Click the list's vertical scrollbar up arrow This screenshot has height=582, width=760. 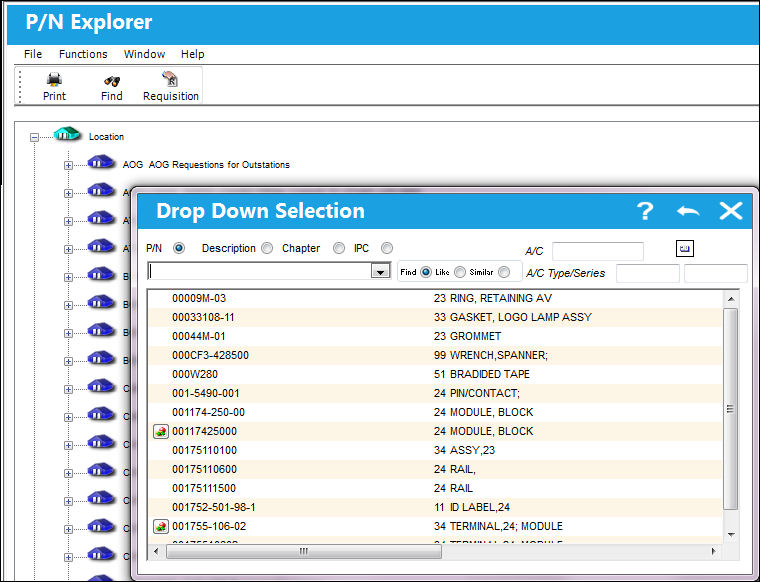(731, 299)
